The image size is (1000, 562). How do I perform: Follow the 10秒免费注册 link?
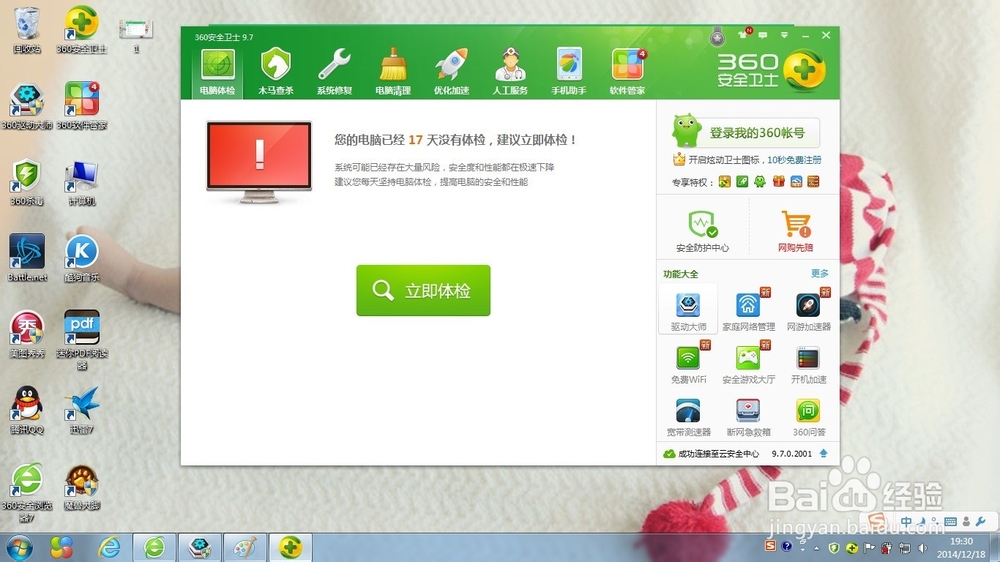[x=794, y=160]
